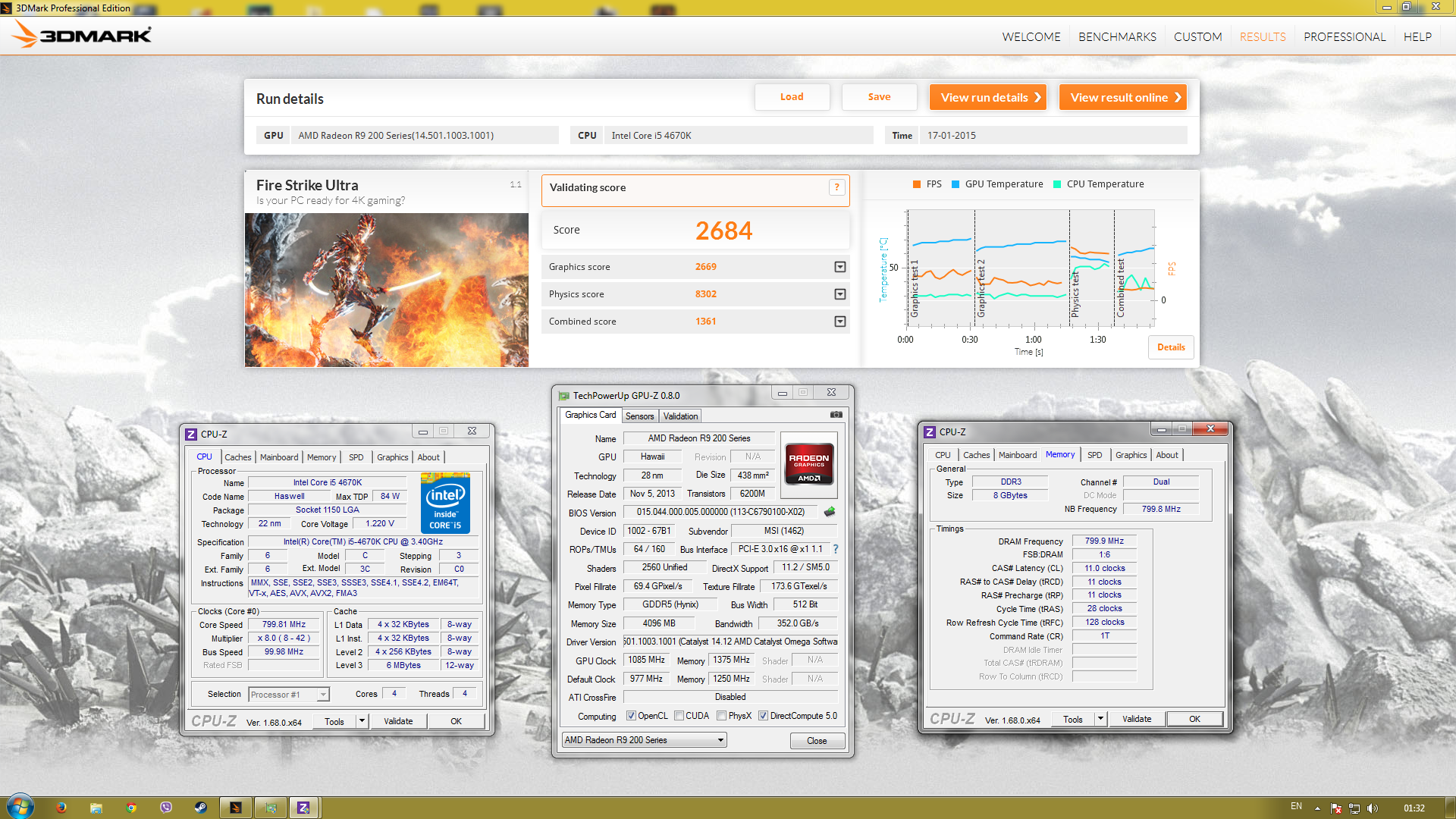Expand the Combined score details
1456x819 pixels.
click(x=840, y=322)
